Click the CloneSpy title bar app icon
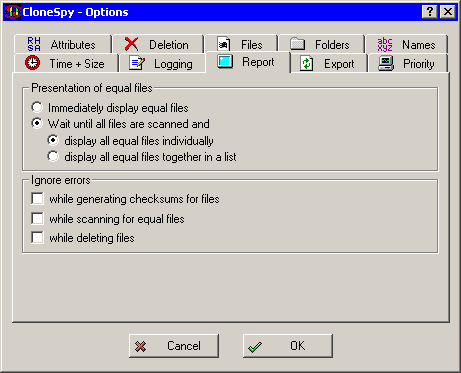 pos(13,12)
